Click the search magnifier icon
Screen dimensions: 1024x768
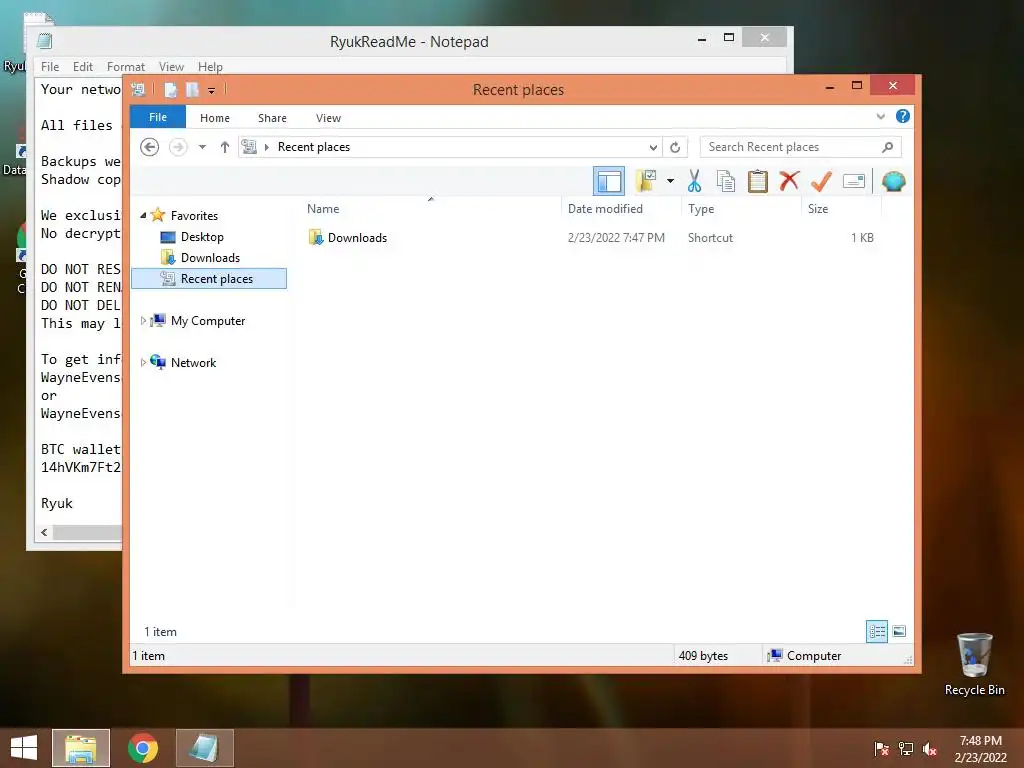(887, 147)
